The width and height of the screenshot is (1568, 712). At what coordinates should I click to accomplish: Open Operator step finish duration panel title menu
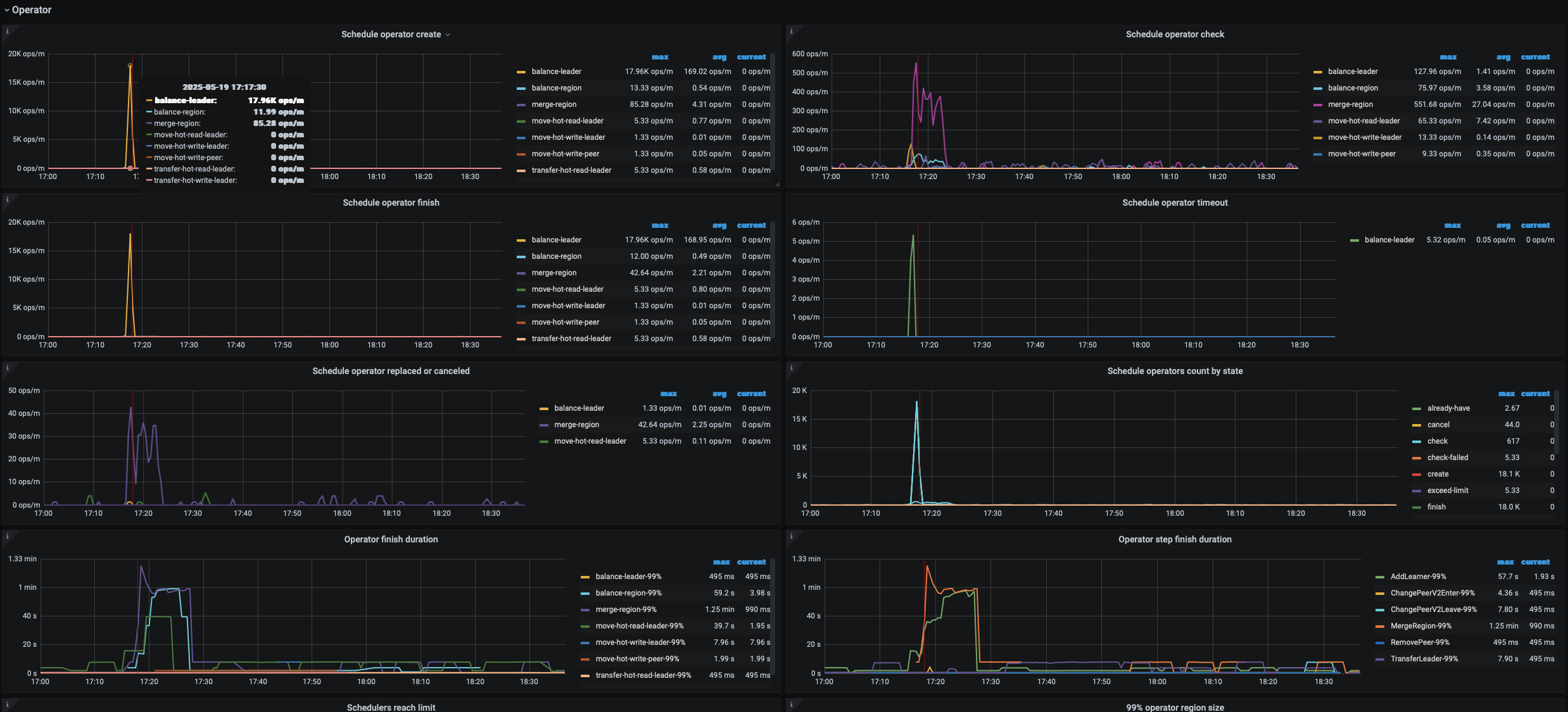[x=1174, y=539]
